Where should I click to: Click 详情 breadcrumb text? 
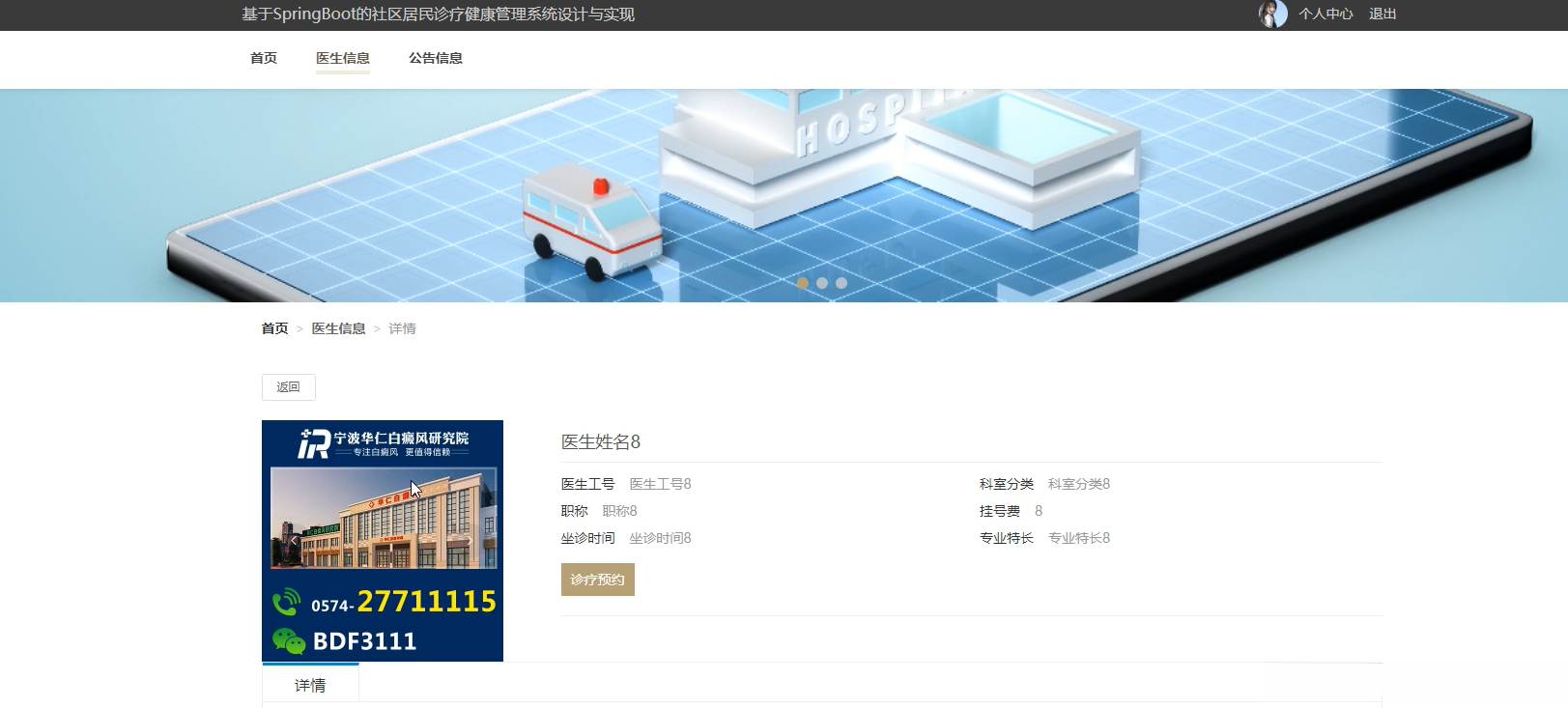point(402,328)
